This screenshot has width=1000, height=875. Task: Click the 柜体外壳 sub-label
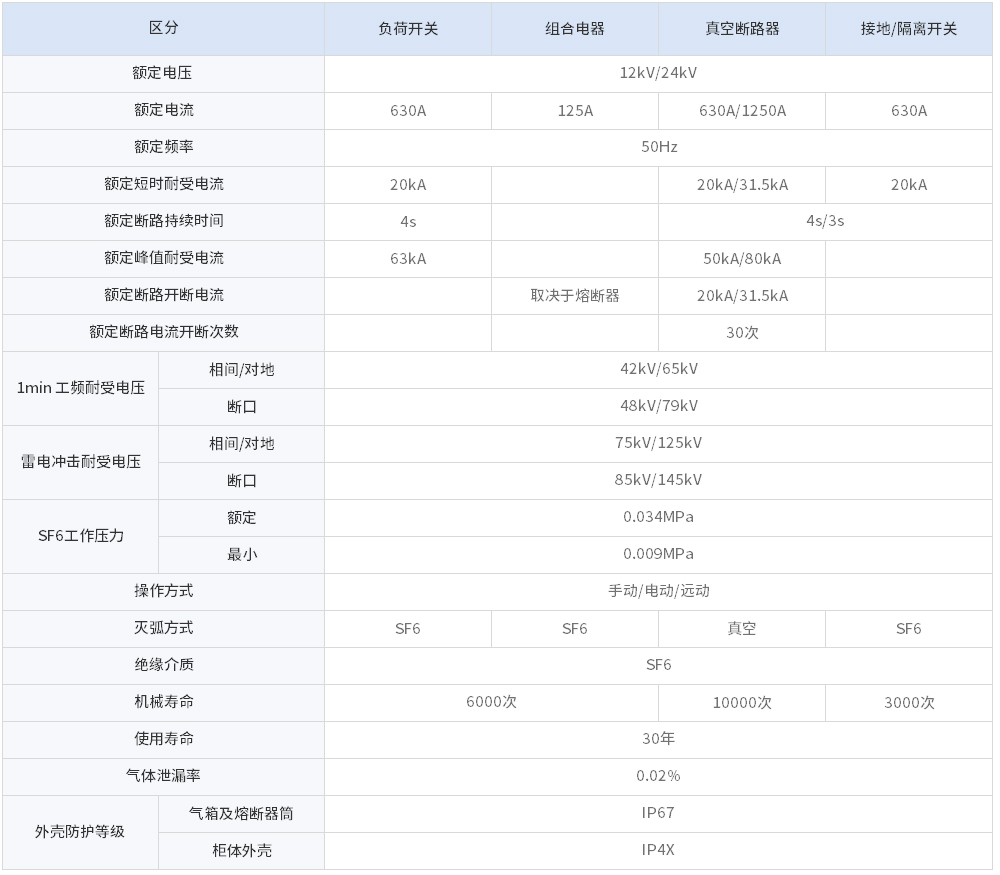coord(241,851)
